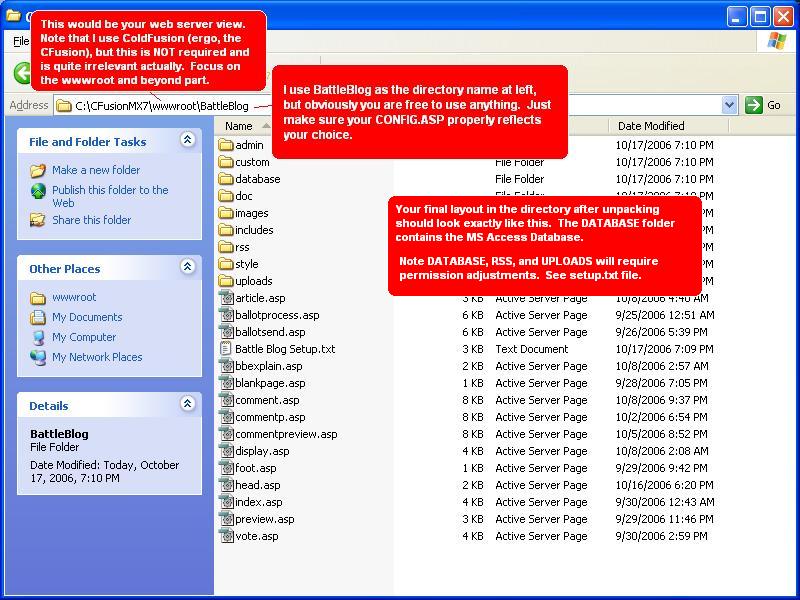Collapse the File and Folder Tasks panel
Image resolution: width=800 pixels, height=600 pixels.
pyautogui.click(x=187, y=141)
